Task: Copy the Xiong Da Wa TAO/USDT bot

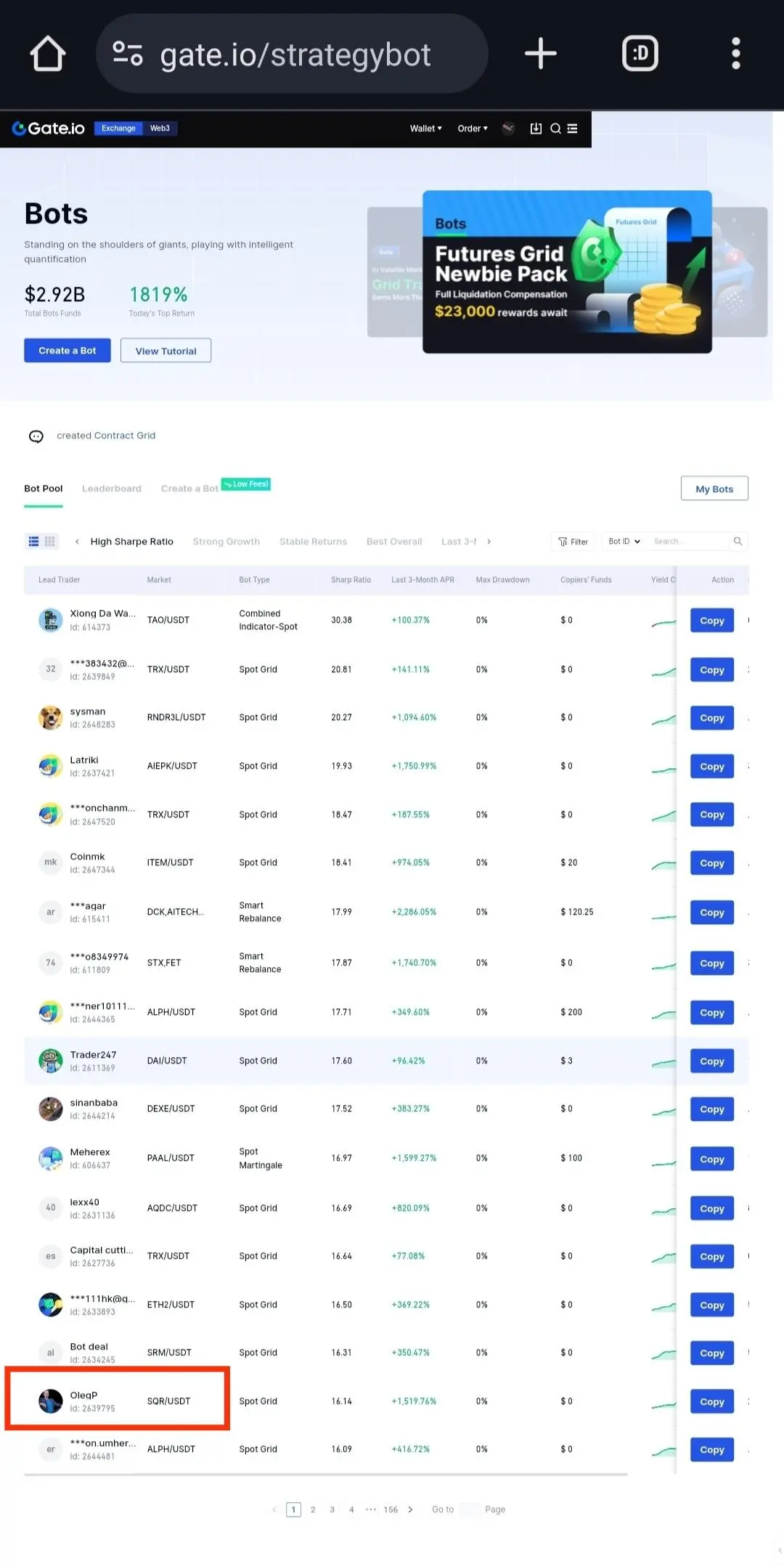Action: pyautogui.click(x=712, y=621)
